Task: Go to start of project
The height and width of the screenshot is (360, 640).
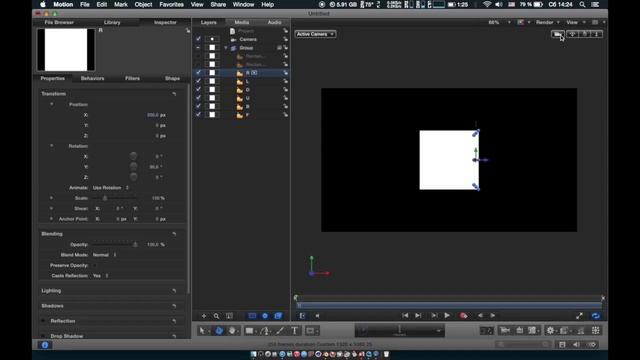Action: pos(405,316)
